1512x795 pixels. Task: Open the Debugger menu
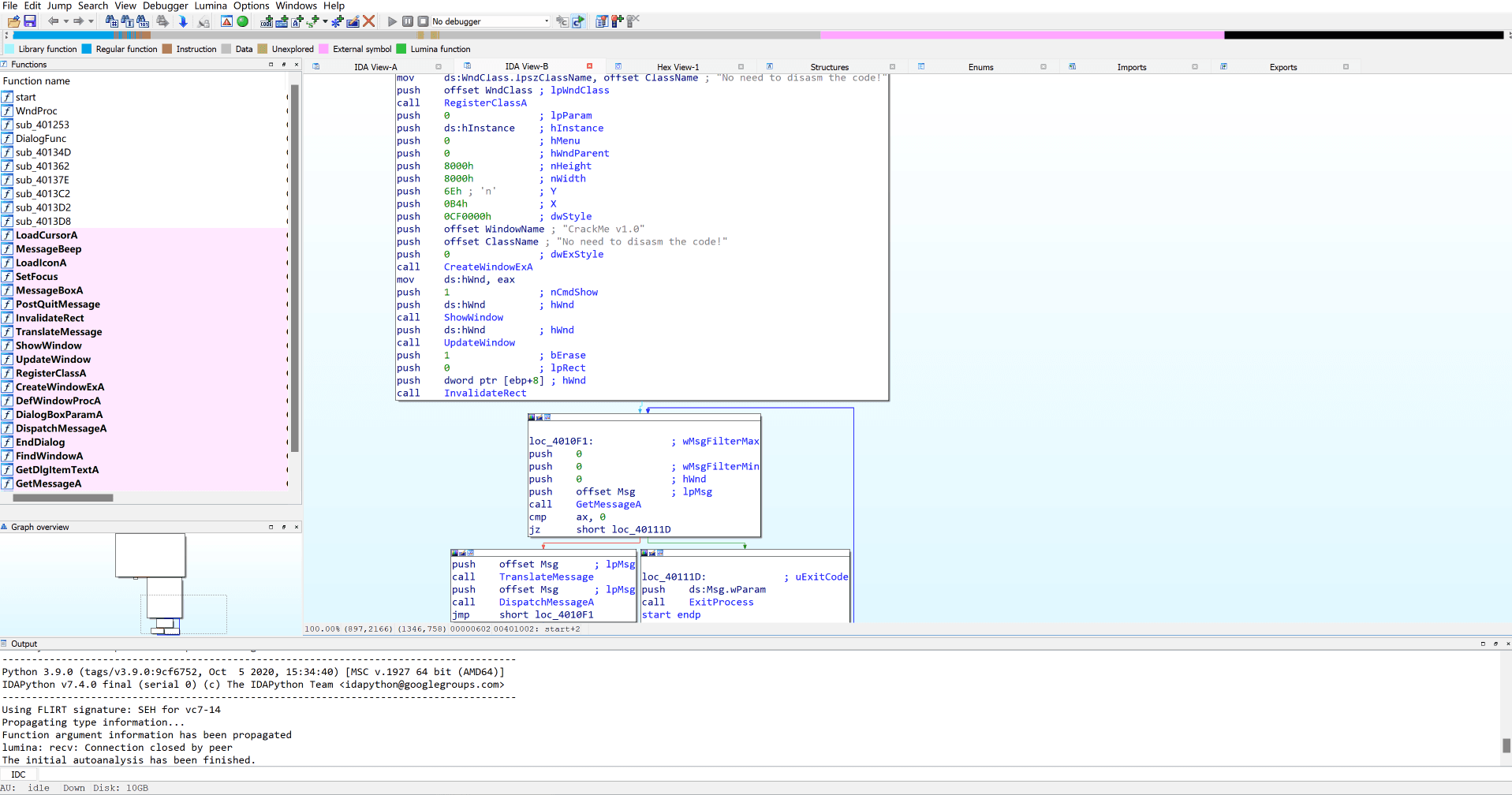(x=165, y=6)
